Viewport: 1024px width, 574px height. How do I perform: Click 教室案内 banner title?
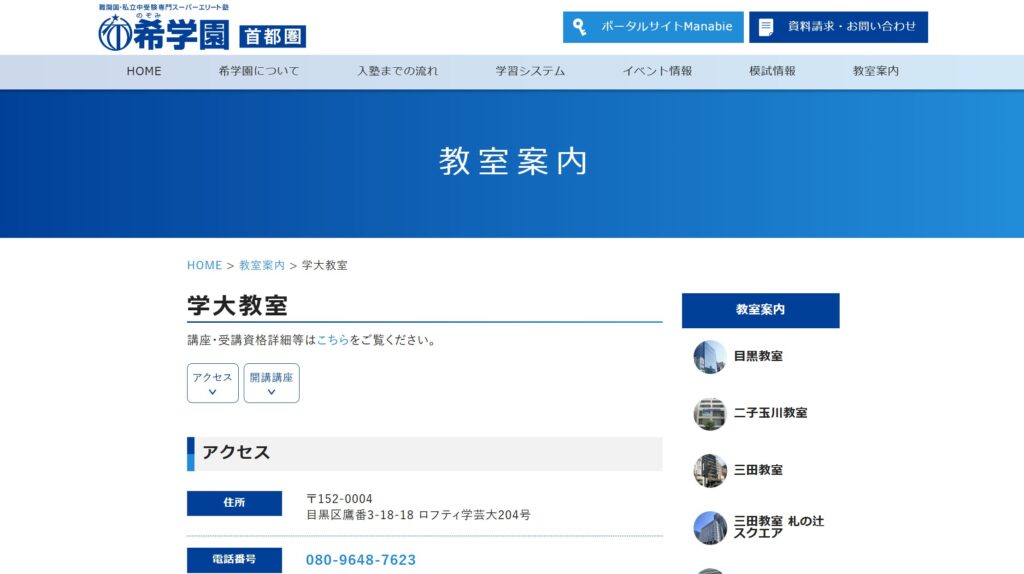513,161
